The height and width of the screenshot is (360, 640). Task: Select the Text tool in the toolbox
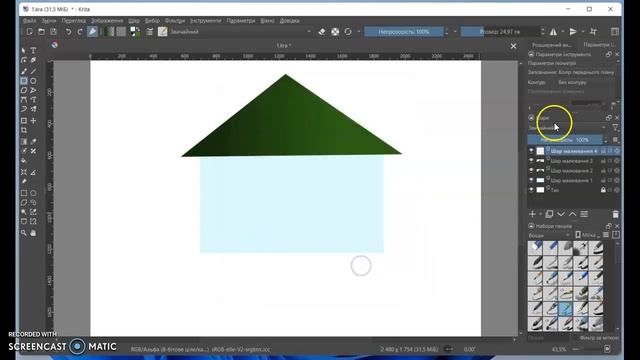[33, 51]
